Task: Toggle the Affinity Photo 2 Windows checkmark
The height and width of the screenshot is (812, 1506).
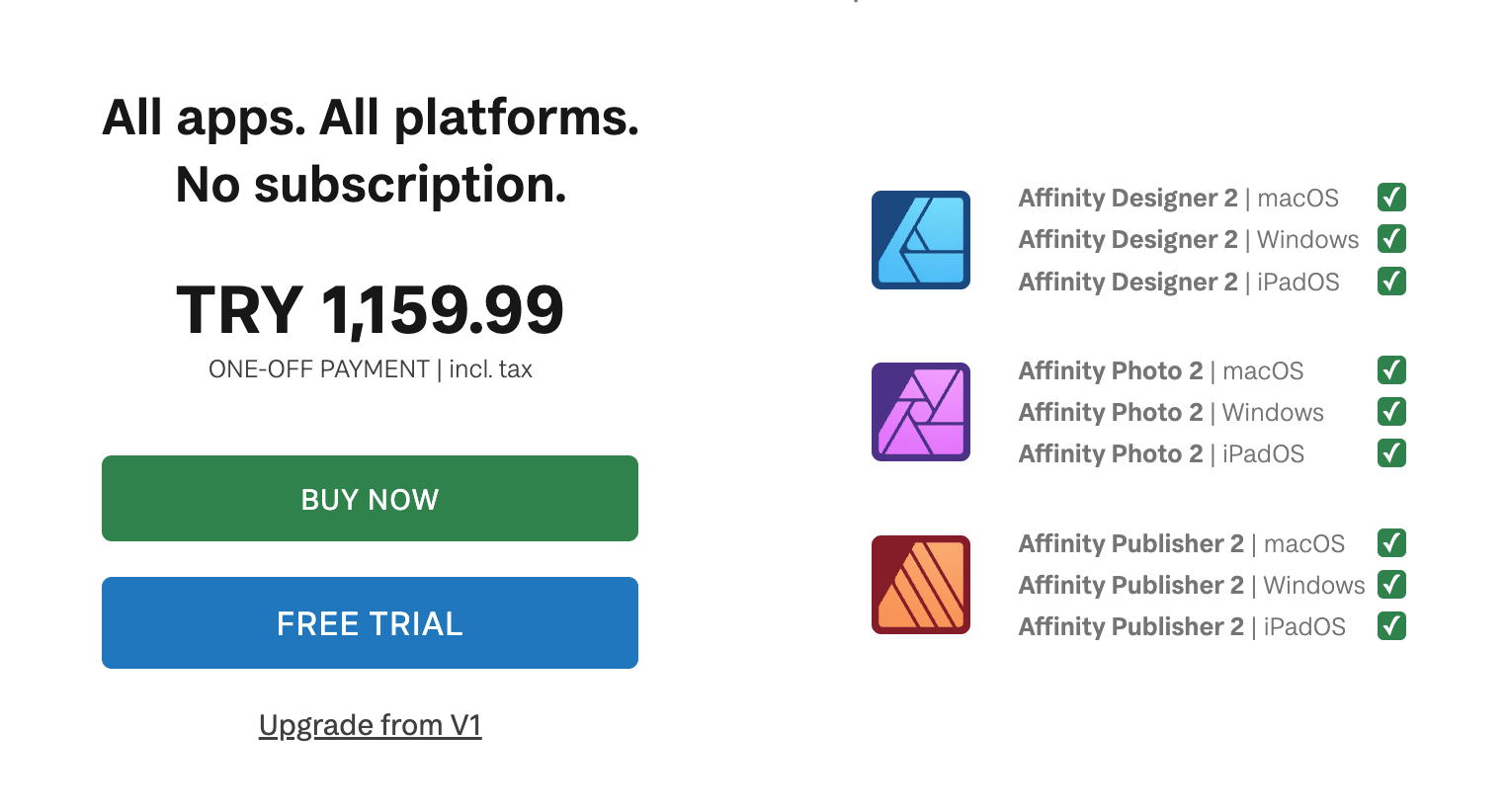Action: click(1391, 412)
